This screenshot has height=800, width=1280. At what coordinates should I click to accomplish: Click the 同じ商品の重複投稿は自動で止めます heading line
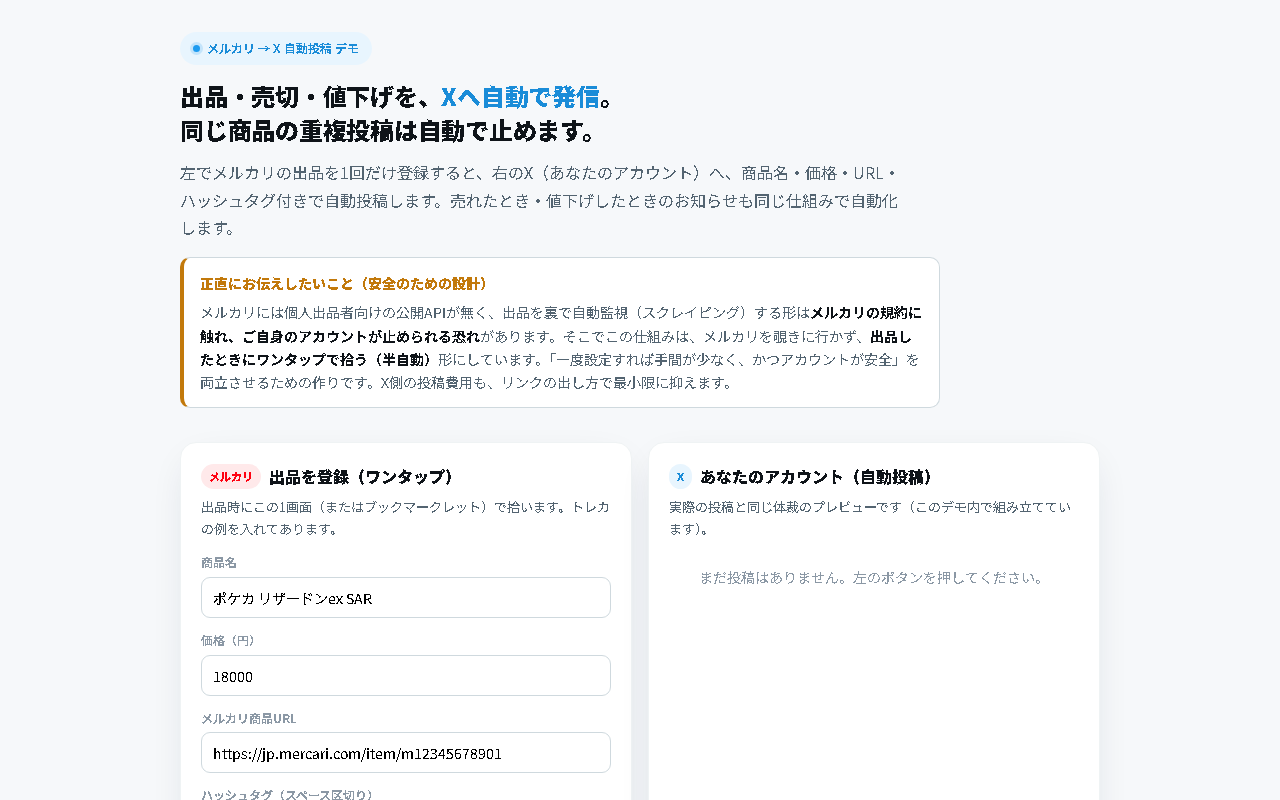click(388, 131)
